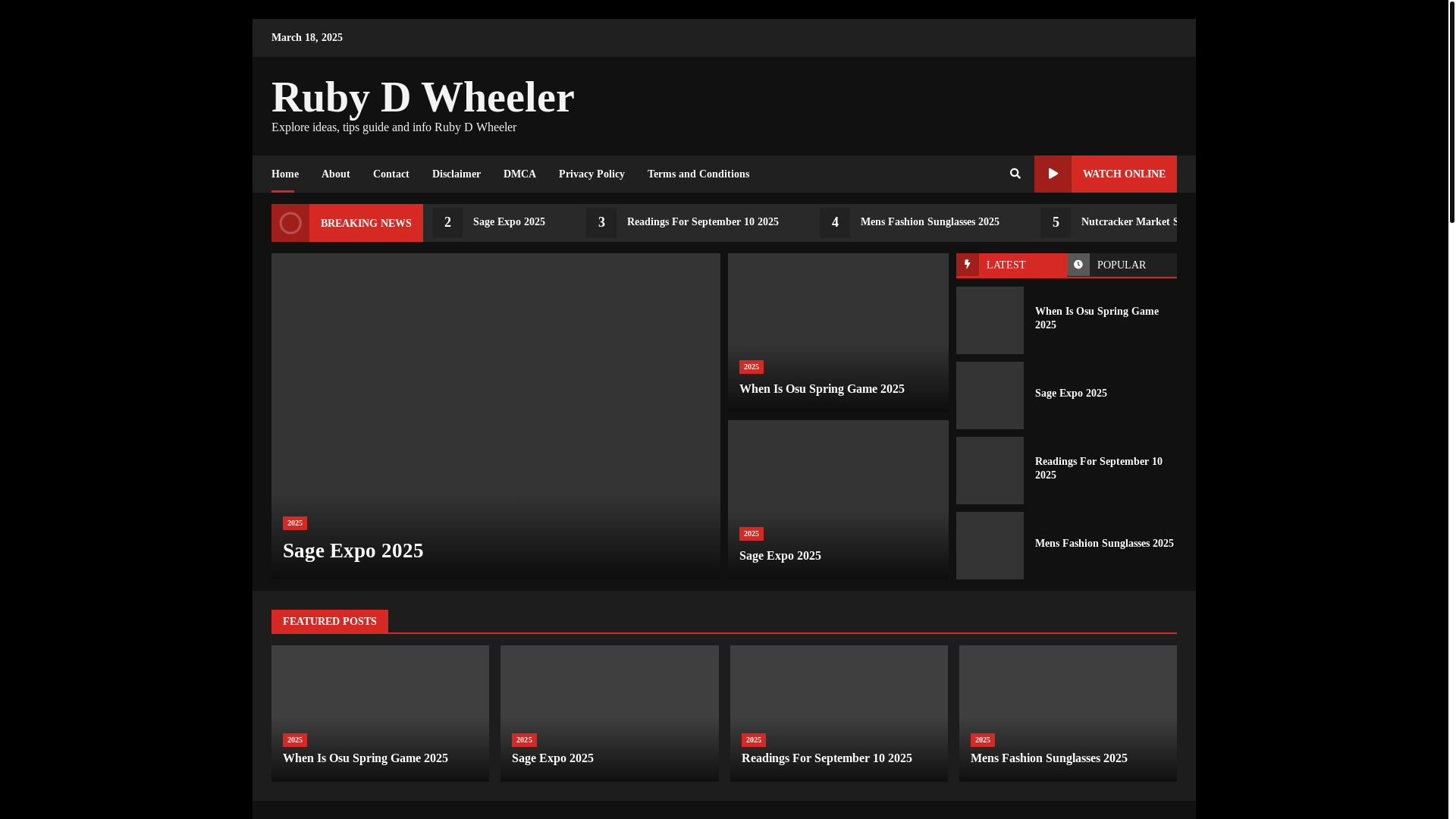This screenshot has height=819, width=1456.
Task: Click the FEATURED POSTS heading
Action: pyautogui.click(x=330, y=621)
